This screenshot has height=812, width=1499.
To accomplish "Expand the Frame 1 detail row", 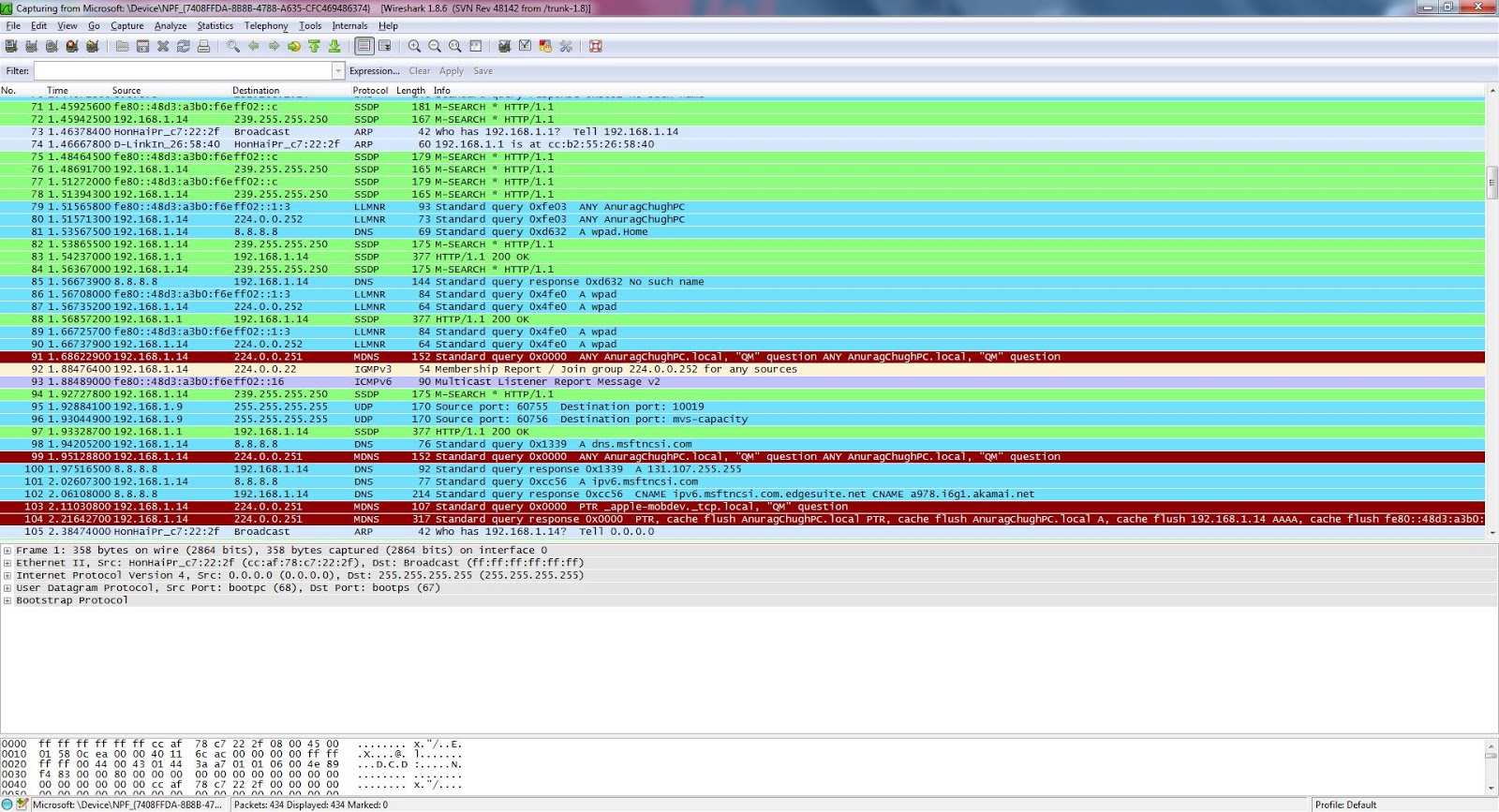I will (x=7, y=551).
